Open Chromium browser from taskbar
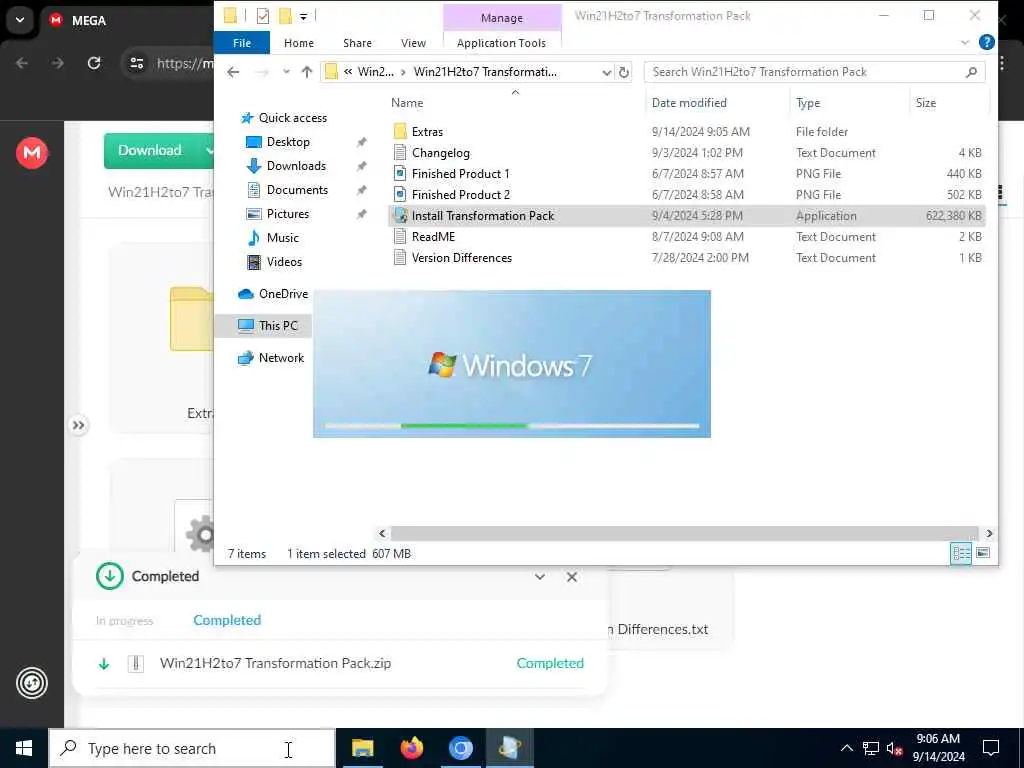 (460, 748)
